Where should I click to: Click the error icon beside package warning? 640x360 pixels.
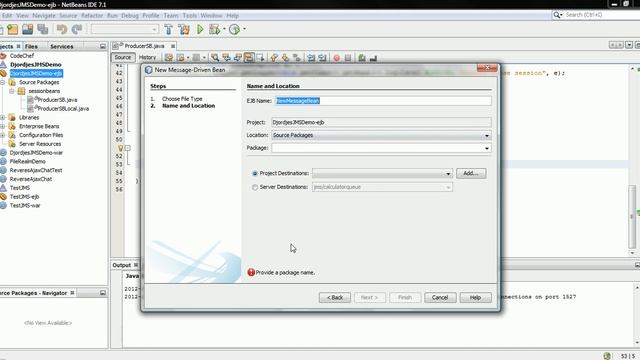[x=251, y=272]
